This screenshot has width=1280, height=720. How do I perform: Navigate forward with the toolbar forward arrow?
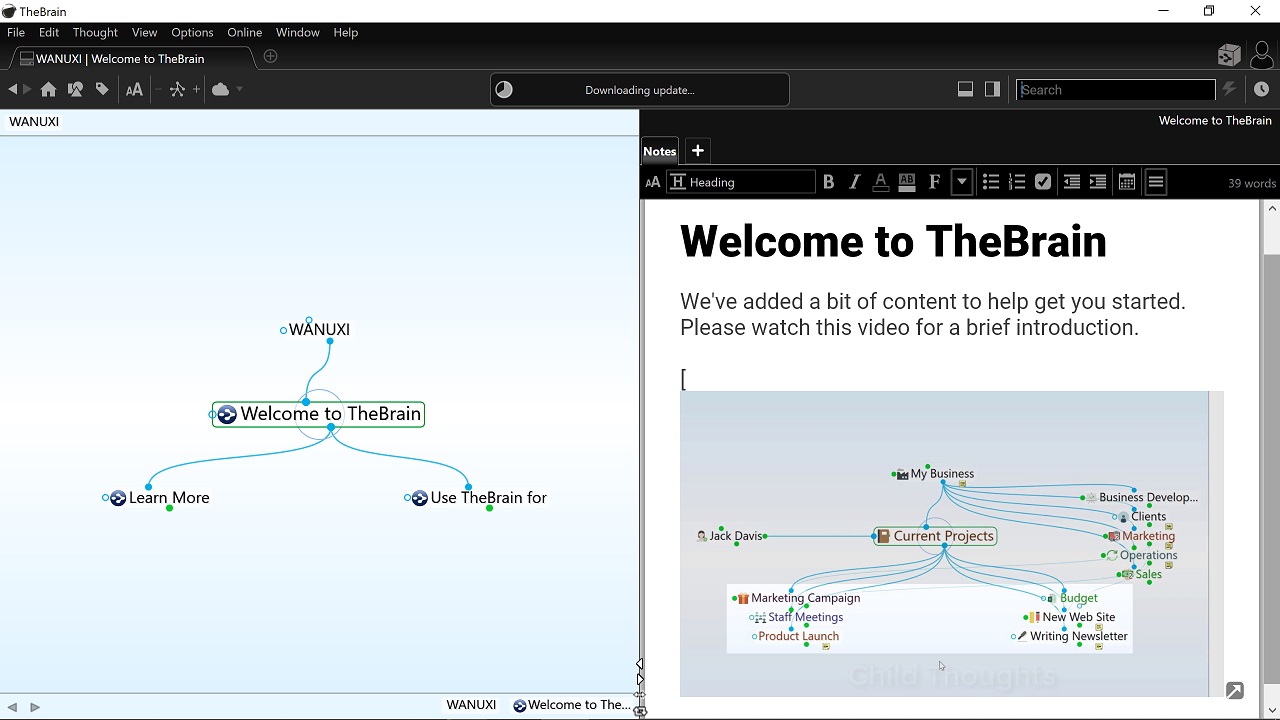(x=27, y=90)
